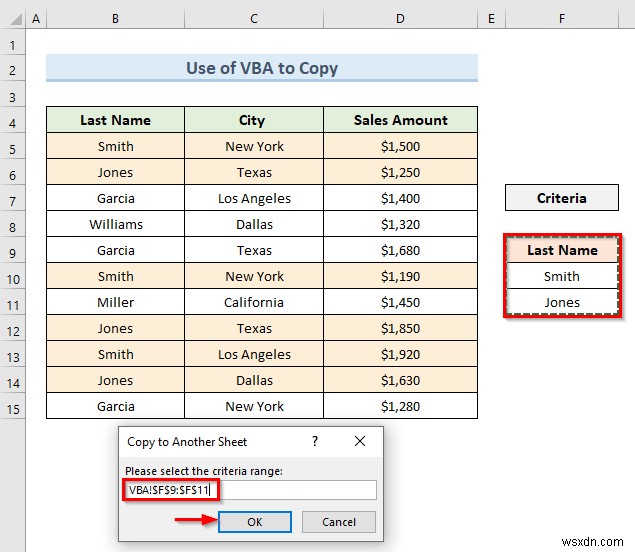Click the '$1,400' sales cell
The image size is (635, 552).
click(x=401, y=198)
